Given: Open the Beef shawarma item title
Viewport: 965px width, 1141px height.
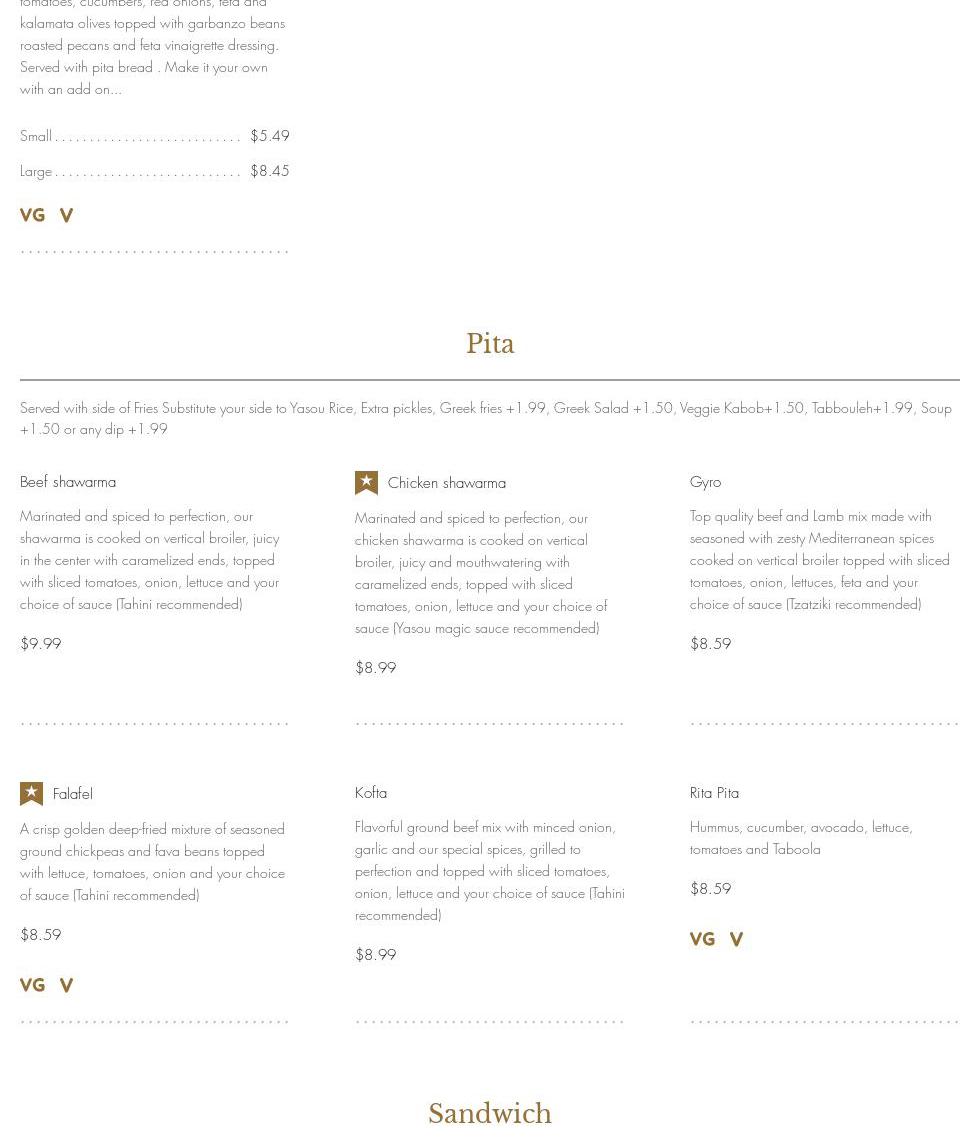Looking at the screenshot, I should 68,482.
